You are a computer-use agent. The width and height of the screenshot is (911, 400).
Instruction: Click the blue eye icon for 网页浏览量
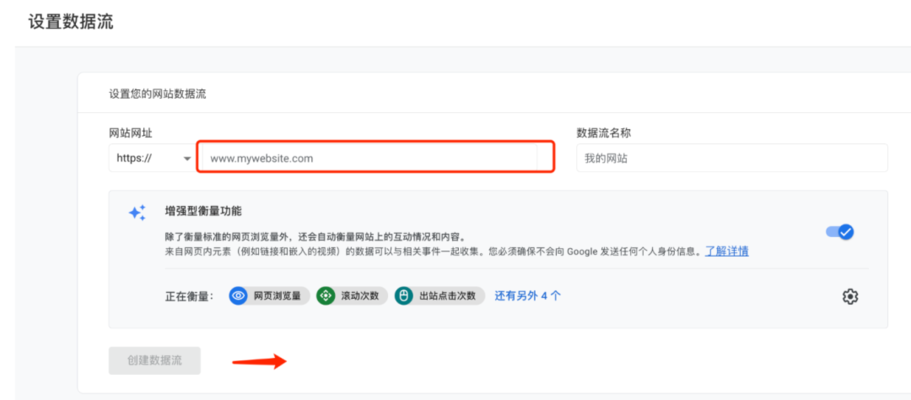pos(238,296)
